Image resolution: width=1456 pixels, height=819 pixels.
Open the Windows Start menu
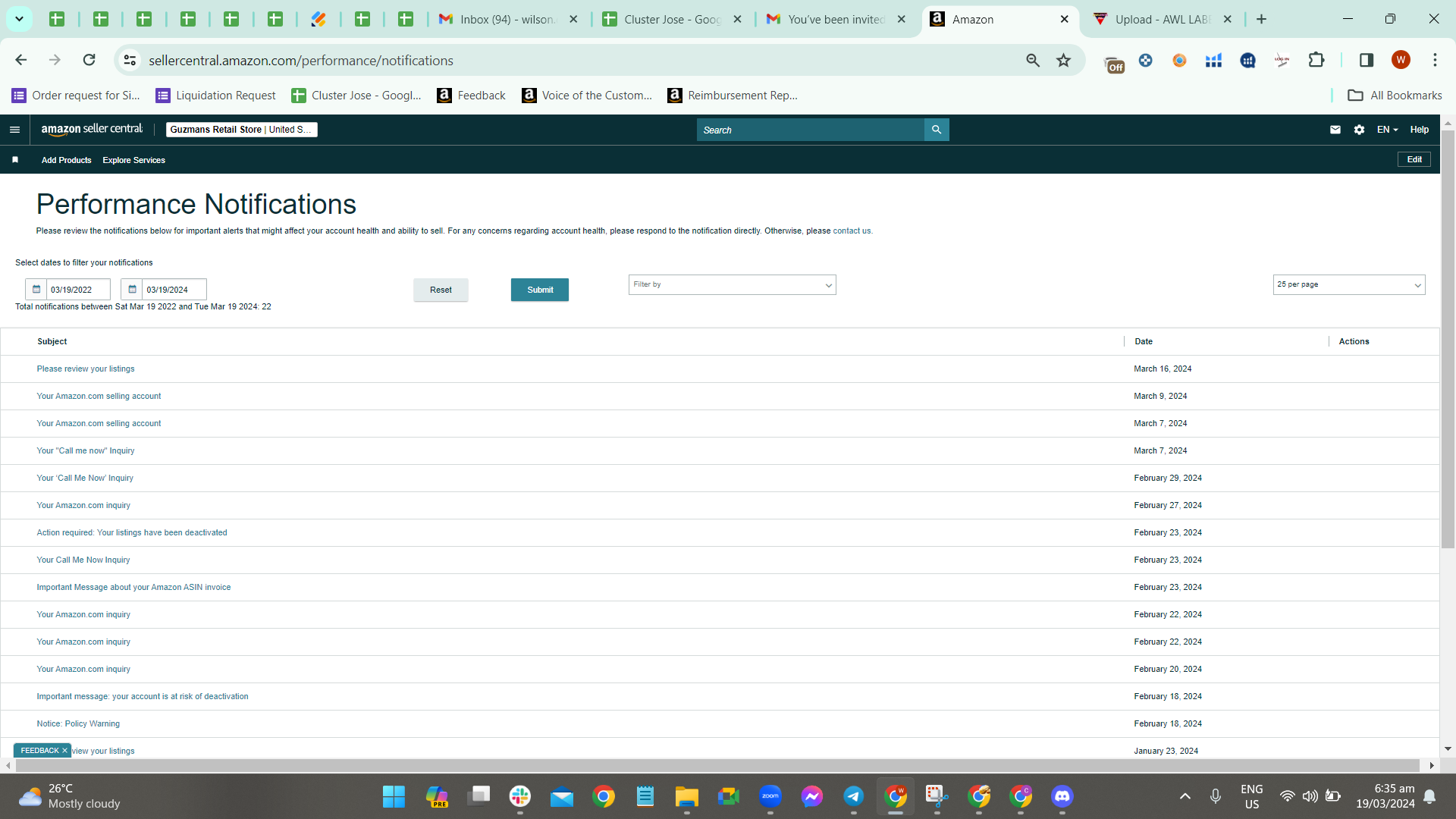(394, 796)
